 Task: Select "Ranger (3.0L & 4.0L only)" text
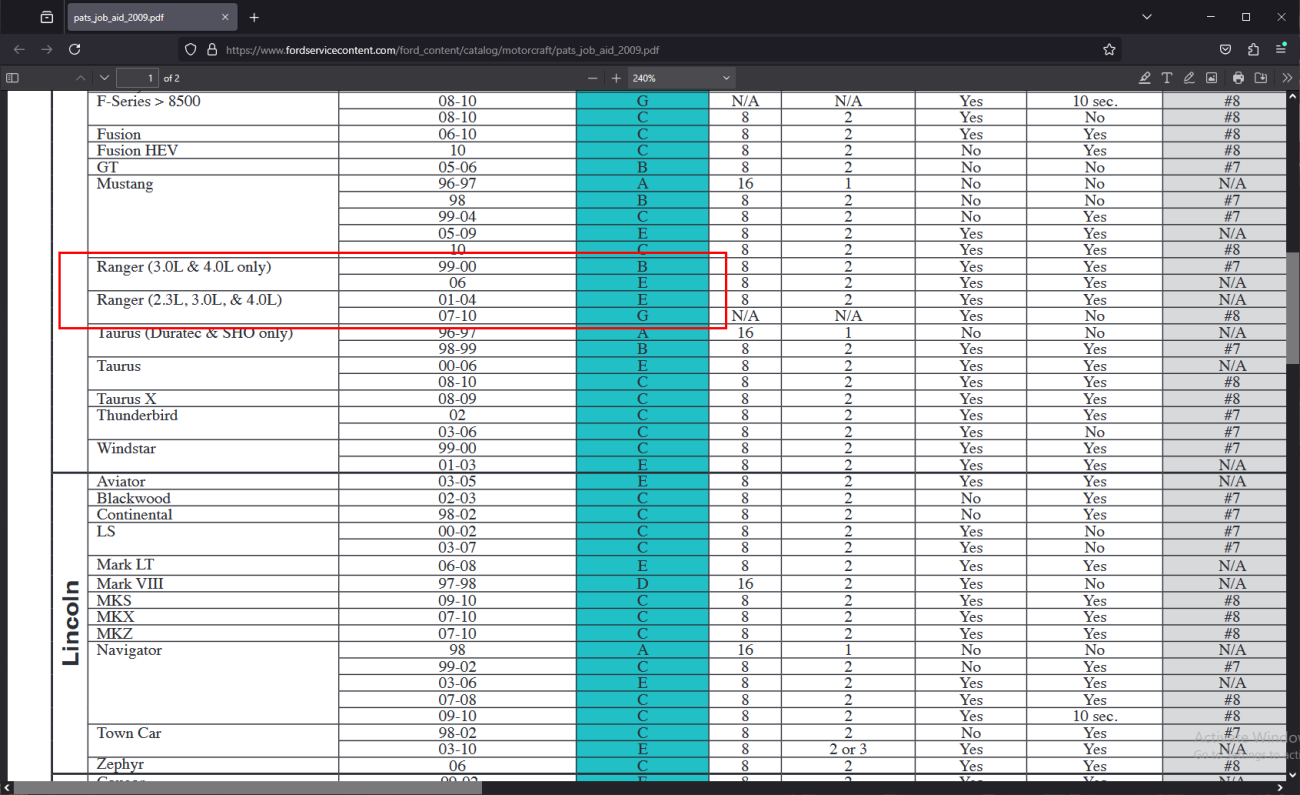click(184, 267)
